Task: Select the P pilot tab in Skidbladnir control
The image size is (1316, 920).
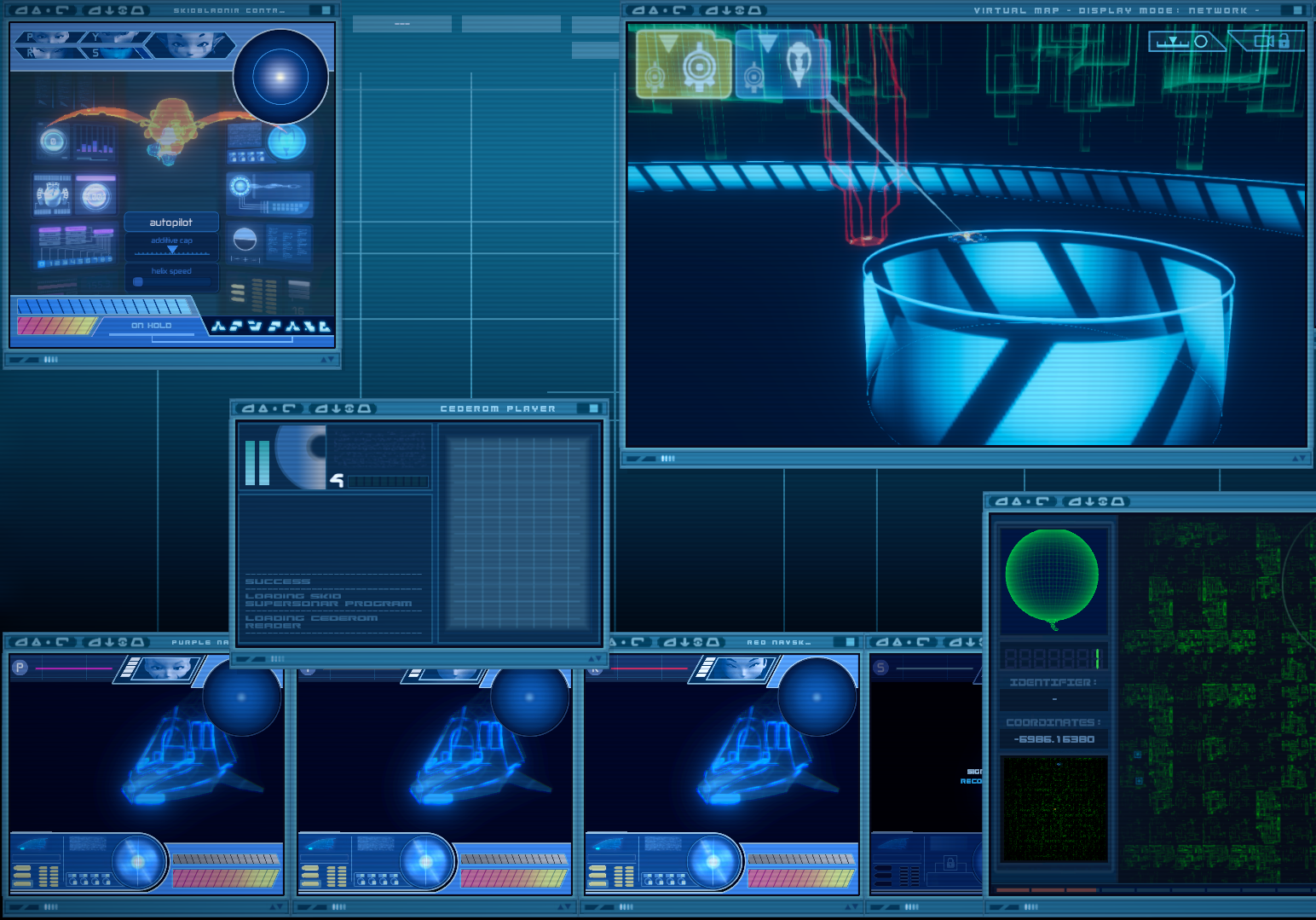Action: coord(49,38)
